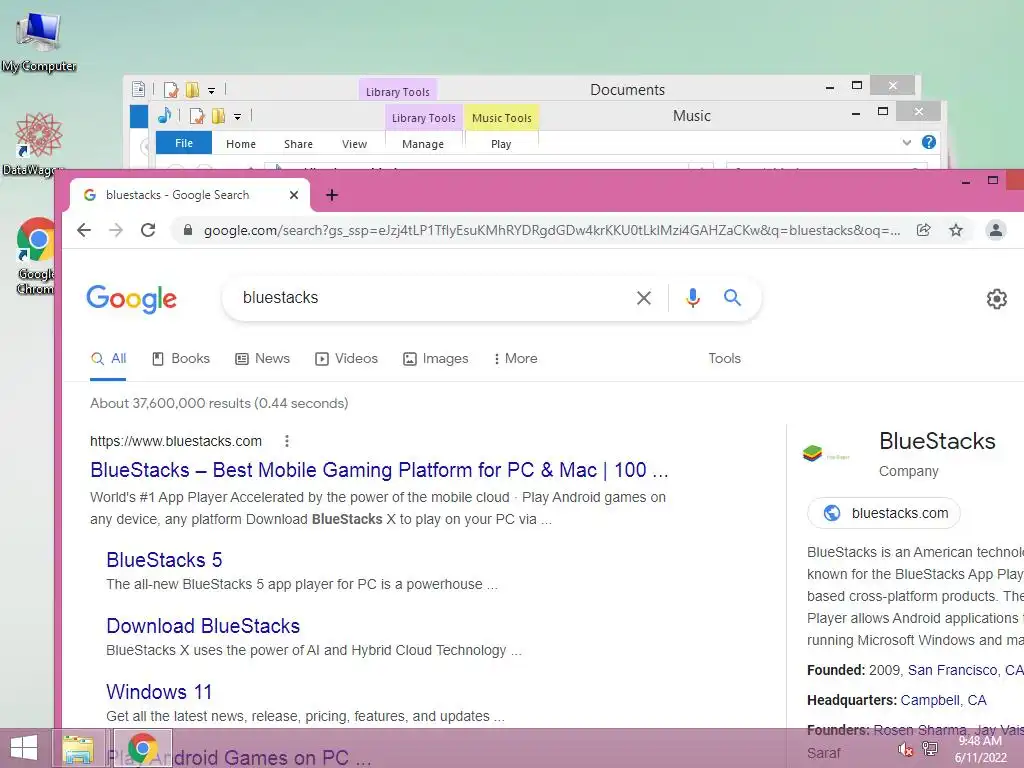Image resolution: width=1024 pixels, height=768 pixels.
Task: Expand Music quick access toolbar dropdown
Action: point(238,117)
